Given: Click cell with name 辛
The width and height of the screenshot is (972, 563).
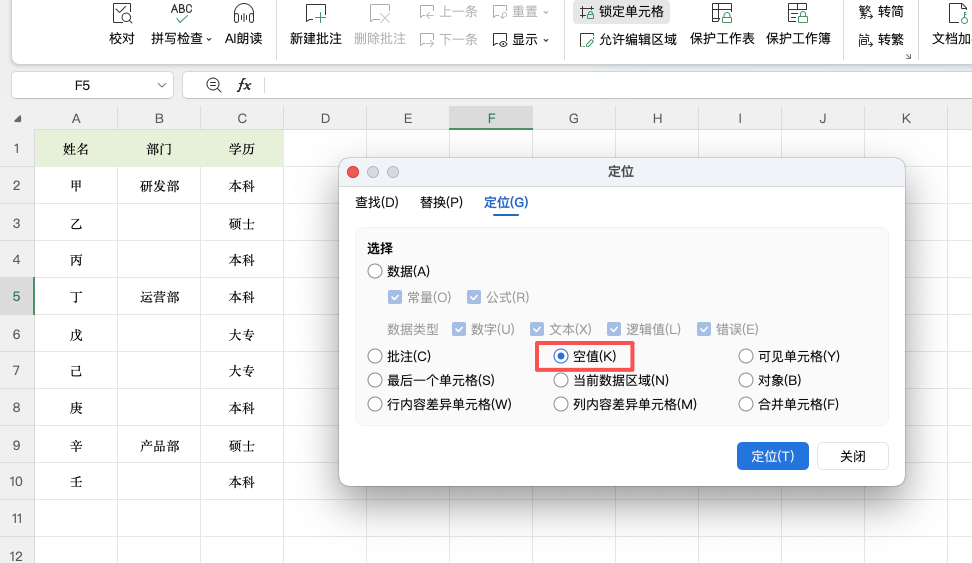Looking at the screenshot, I should point(76,445).
